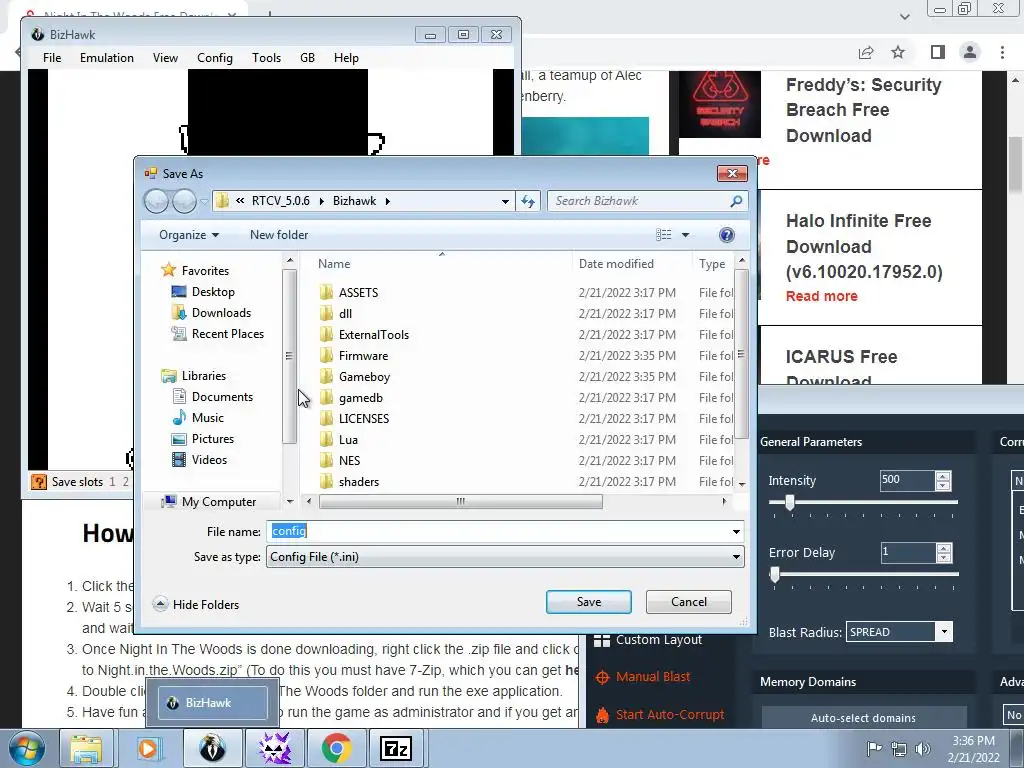Click Start Auto-Corrupt in RTCV
This screenshot has height=768, width=1024.
click(x=660, y=714)
